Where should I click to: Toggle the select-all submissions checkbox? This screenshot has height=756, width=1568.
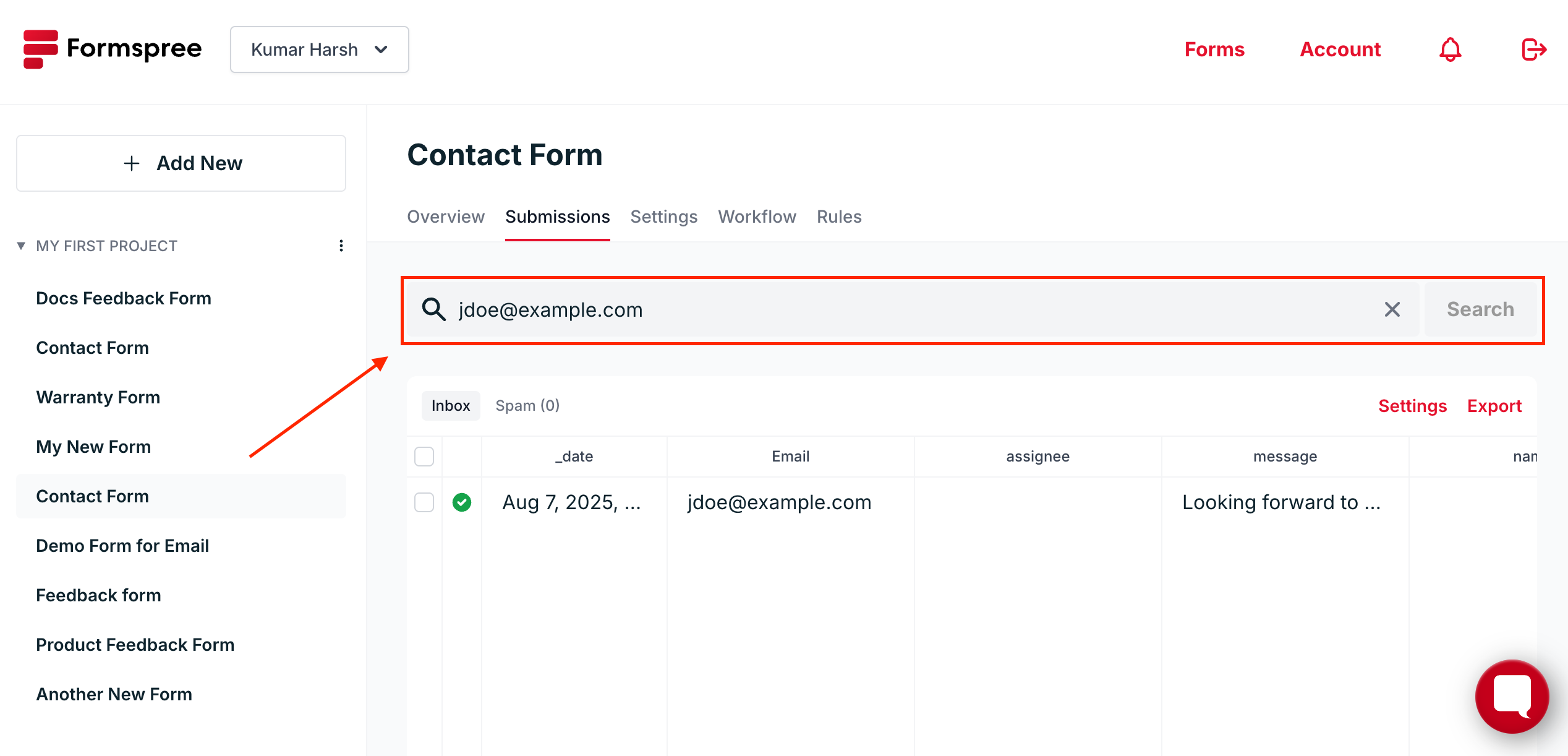(424, 457)
